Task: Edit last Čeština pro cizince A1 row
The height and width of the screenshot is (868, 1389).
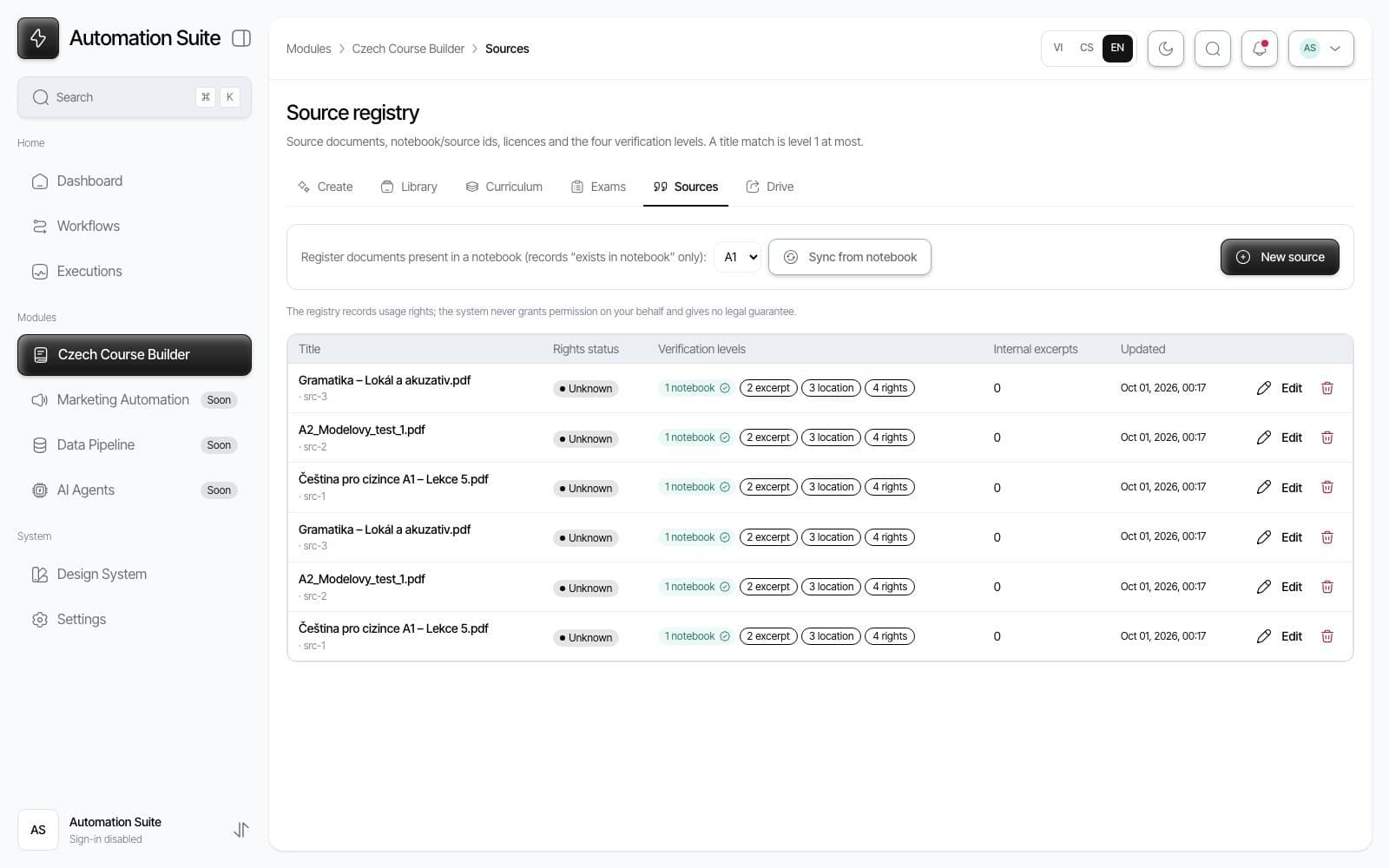Action: click(x=1280, y=636)
